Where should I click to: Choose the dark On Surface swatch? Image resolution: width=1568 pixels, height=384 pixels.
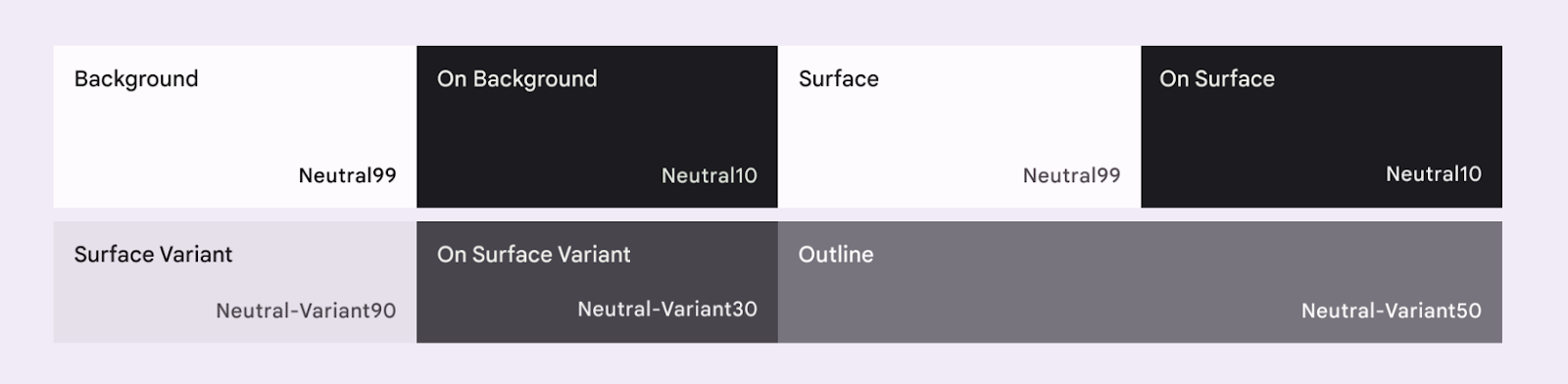[1321, 126]
